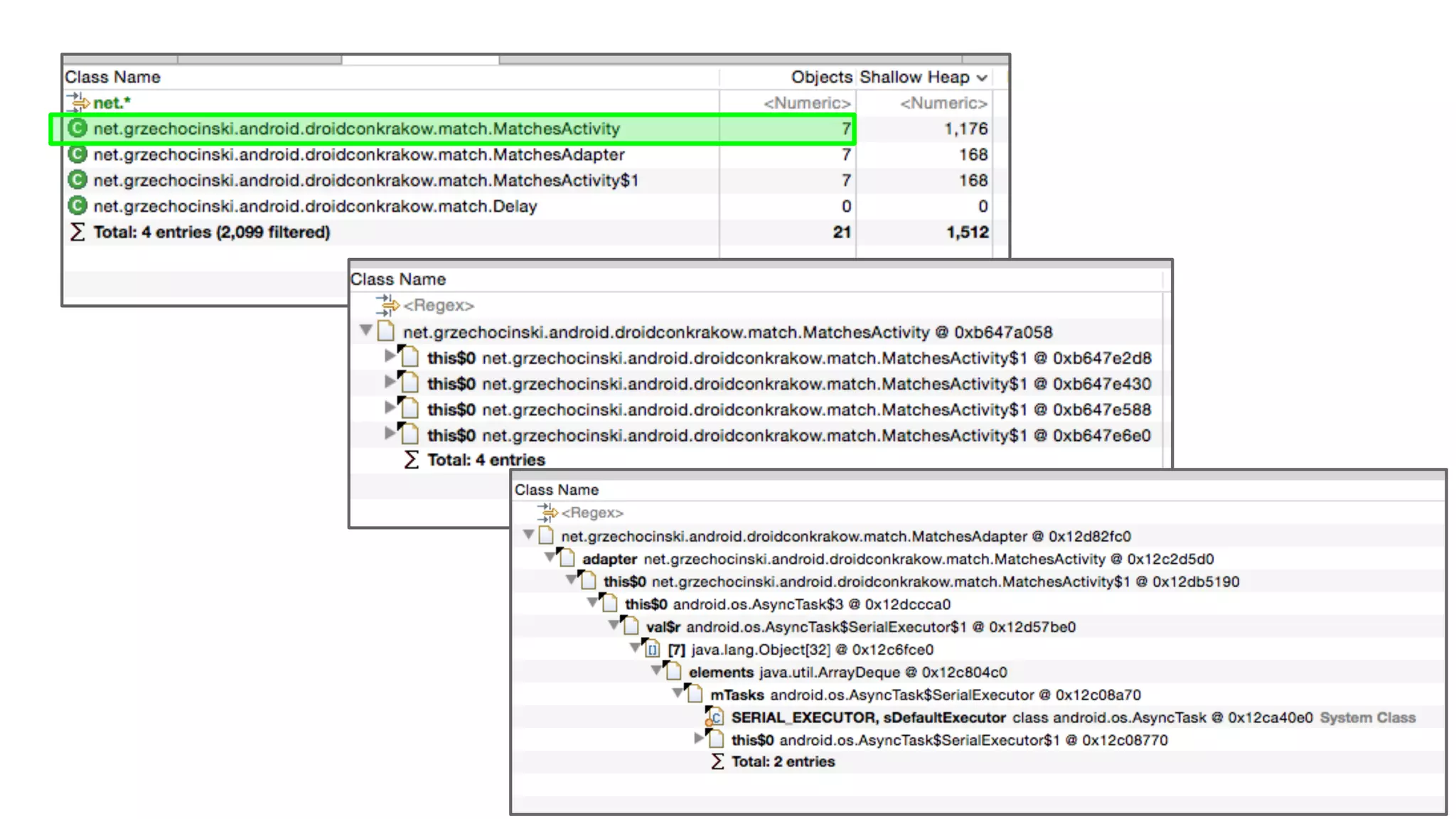The height and width of the screenshot is (819, 1456).
Task: Expand this$0 MatchesActivity$1 @ 0xb647e2d8
Action: [389, 355]
